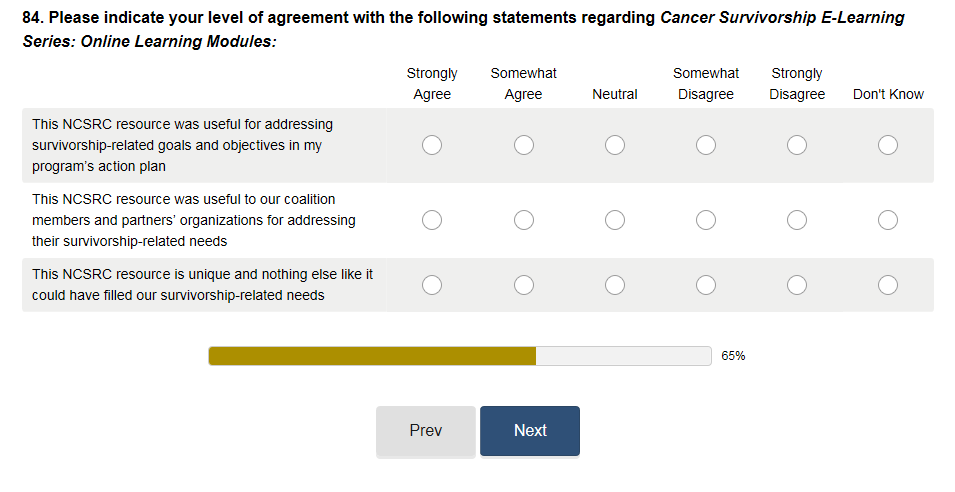The height and width of the screenshot is (492, 955).
Task: Select Strongly Disagree for coalition members statement
Action: [x=797, y=220]
